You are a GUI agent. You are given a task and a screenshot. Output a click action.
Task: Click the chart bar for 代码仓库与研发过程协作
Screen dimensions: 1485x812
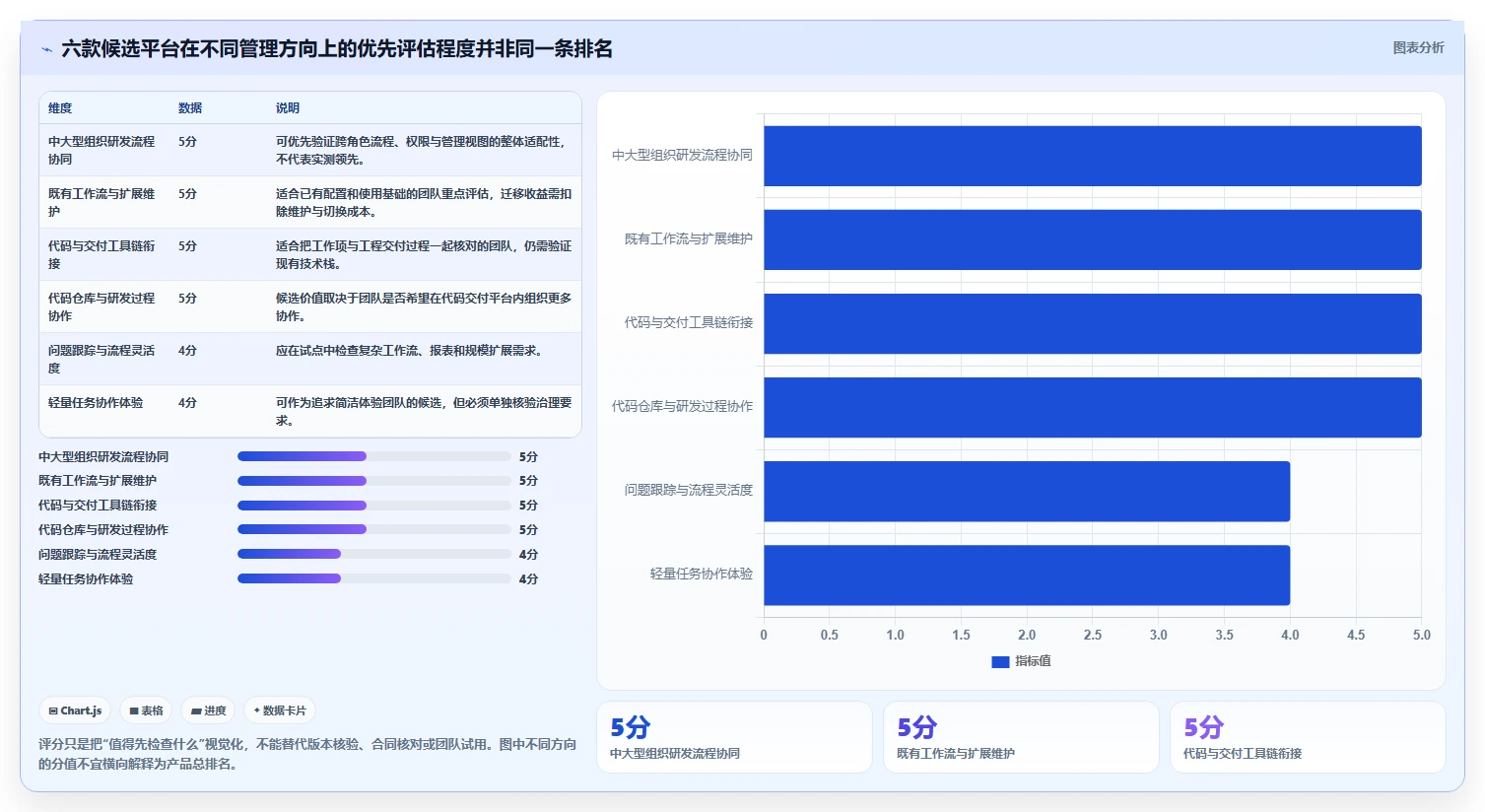coord(1093,407)
